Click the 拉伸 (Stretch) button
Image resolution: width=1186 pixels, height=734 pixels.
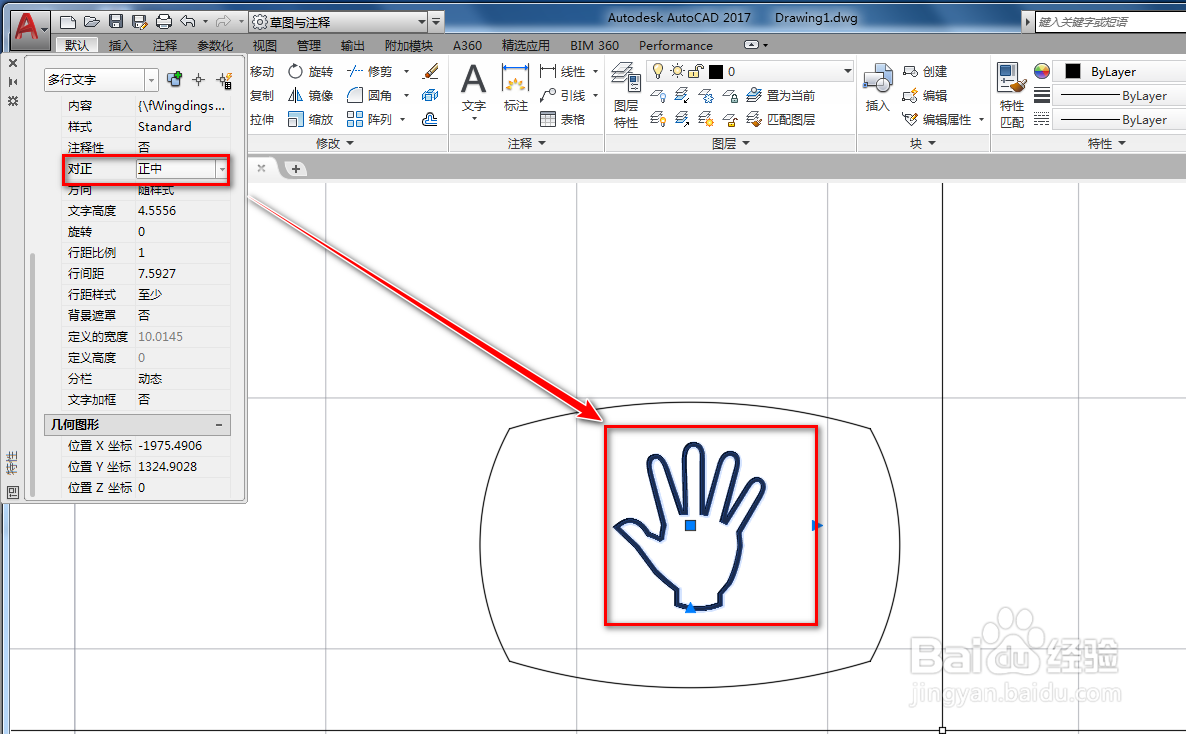[262, 120]
